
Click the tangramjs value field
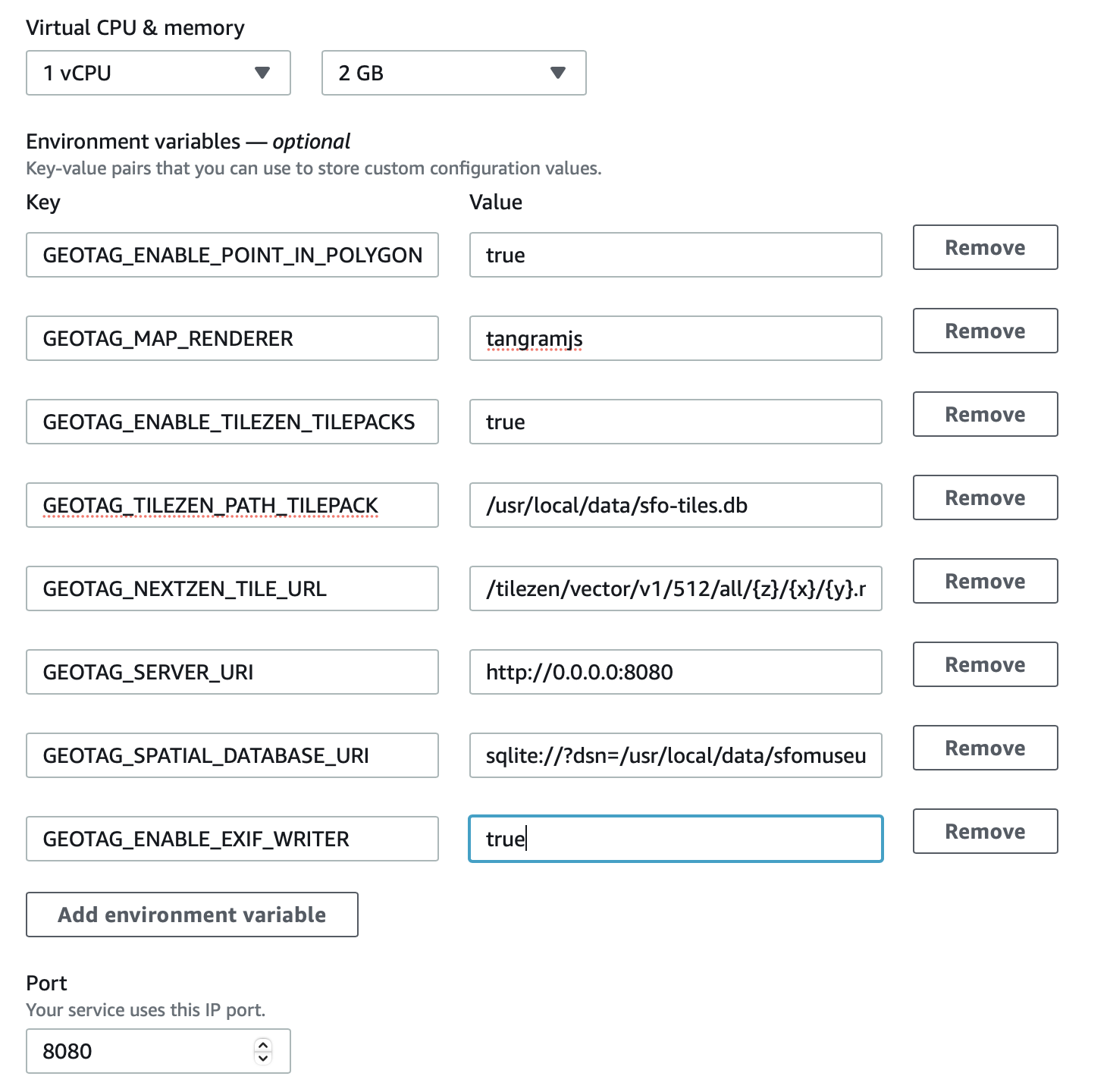pos(676,338)
